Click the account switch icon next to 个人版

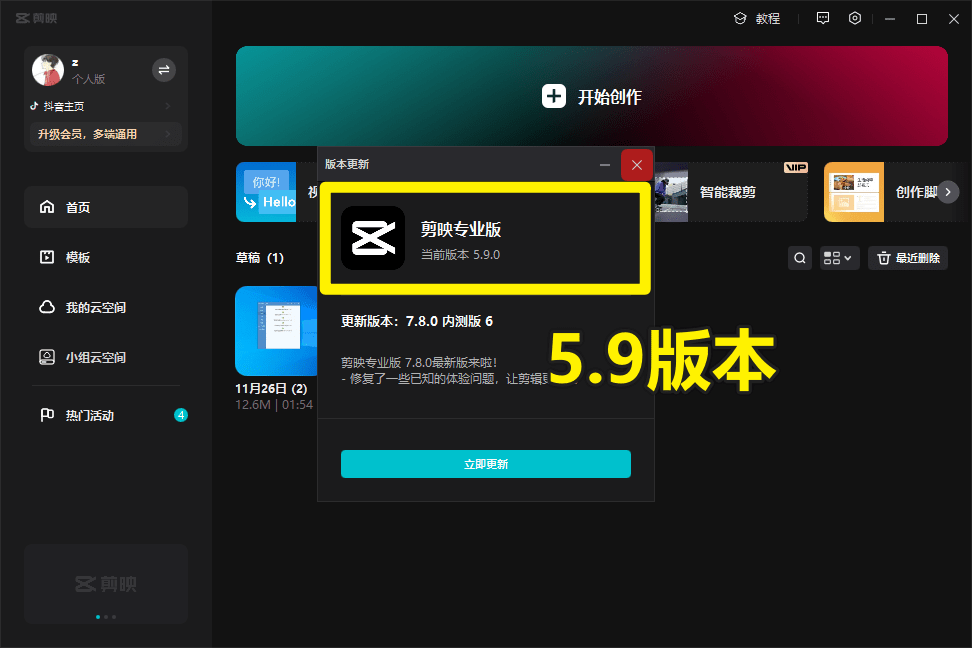pos(163,69)
